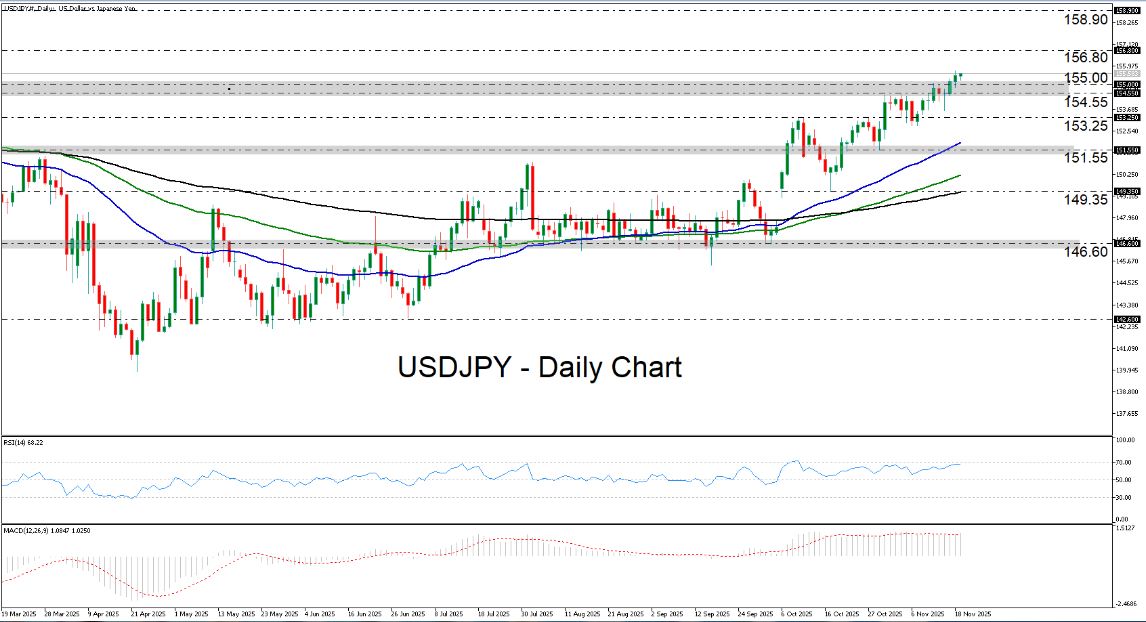Click the 'USDJPY - Daily Chart' title text
Viewport: 1146px width, 622px height.
(x=540, y=367)
